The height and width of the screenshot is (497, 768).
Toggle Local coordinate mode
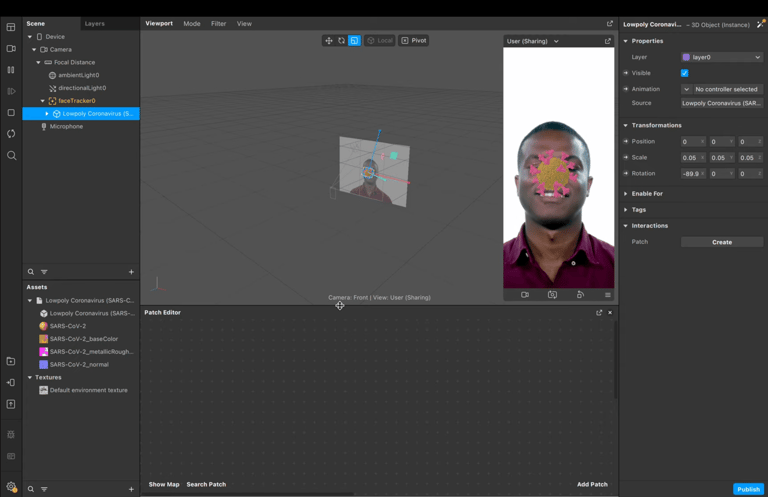[x=380, y=41]
